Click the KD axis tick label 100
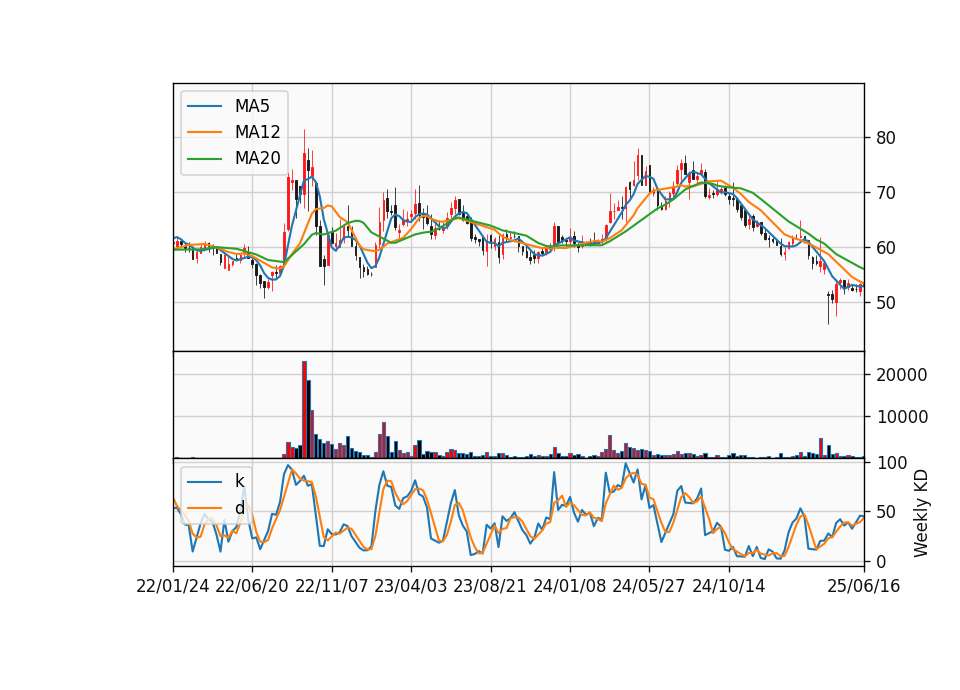 point(892,463)
